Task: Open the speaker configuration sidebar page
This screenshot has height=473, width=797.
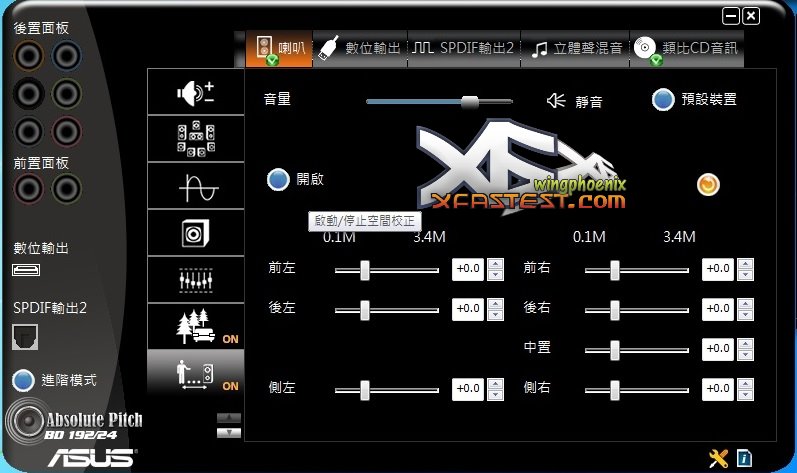Action: coord(196,138)
